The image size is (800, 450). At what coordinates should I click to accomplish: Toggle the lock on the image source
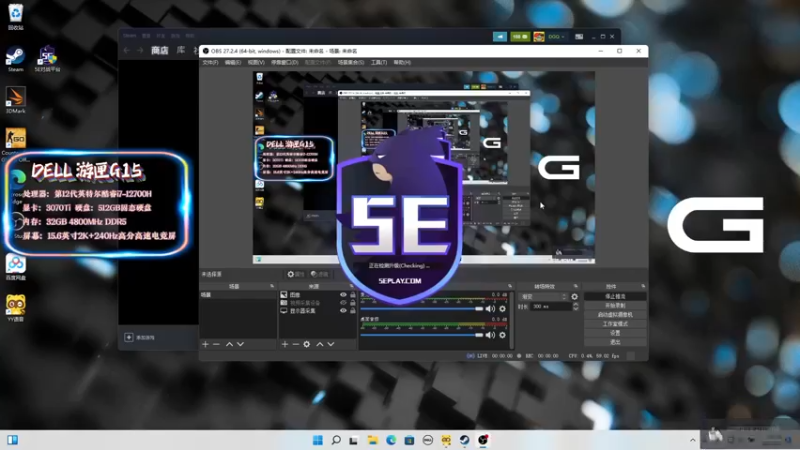(x=353, y=295)
